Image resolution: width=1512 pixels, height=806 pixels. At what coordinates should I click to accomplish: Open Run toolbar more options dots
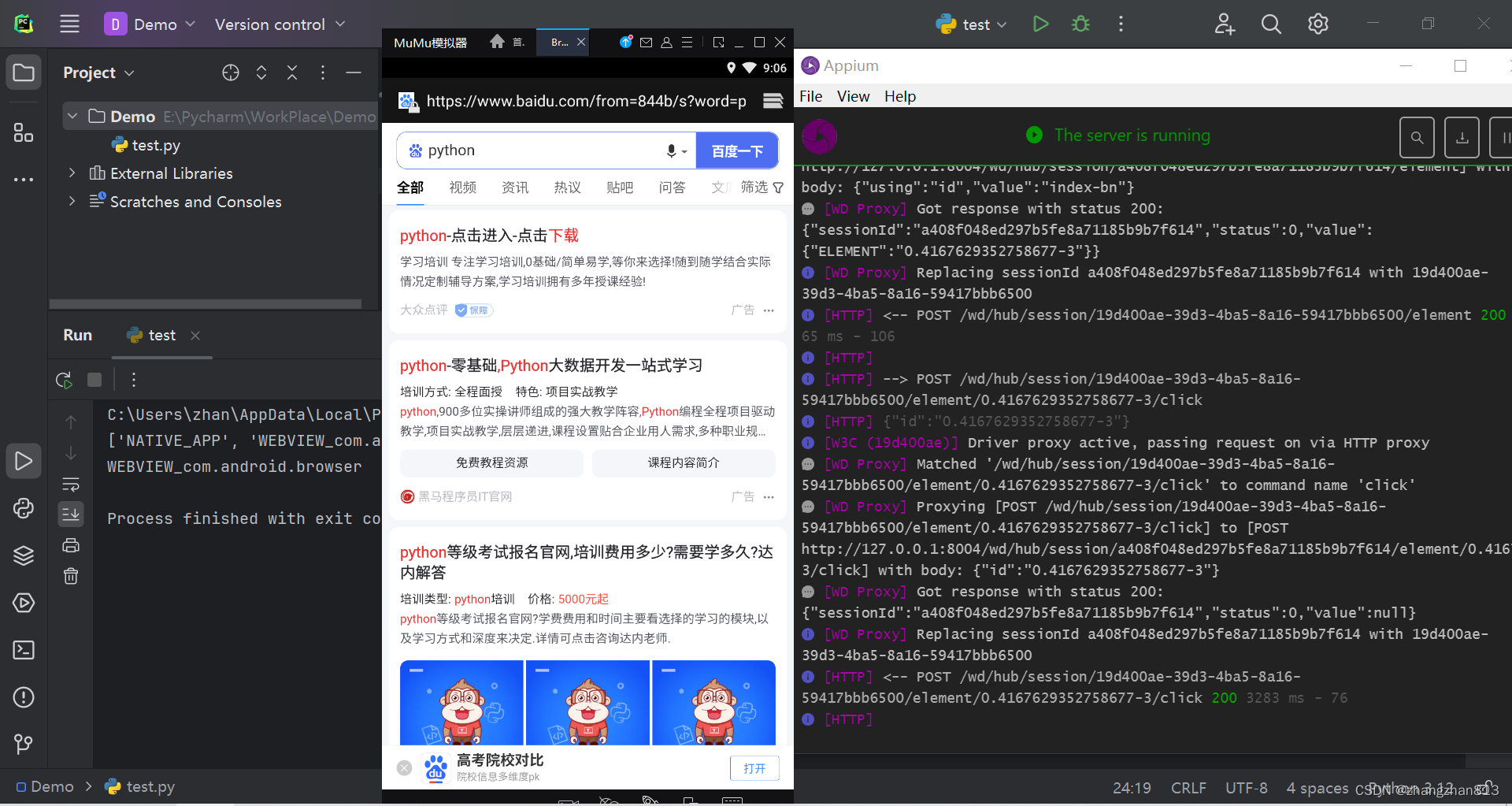click(134, 380)
